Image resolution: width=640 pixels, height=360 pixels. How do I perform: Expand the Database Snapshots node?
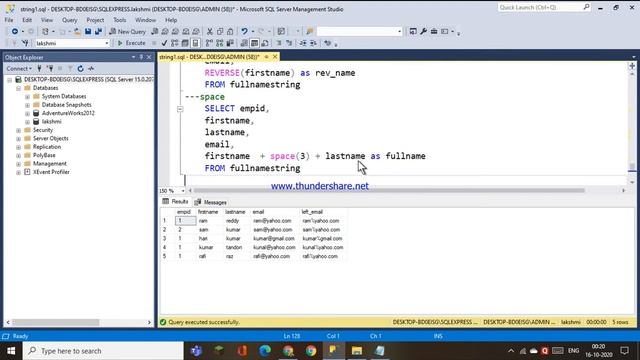[x=27, y=105]
